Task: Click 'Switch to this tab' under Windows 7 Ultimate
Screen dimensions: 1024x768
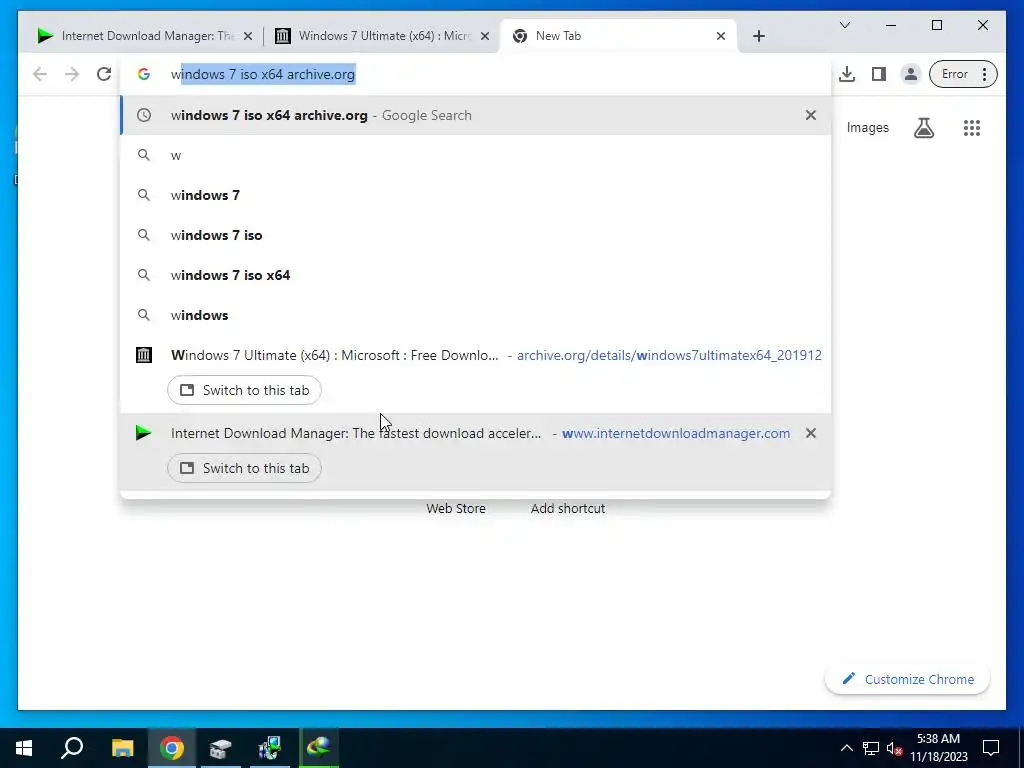Action: pos(244,390)
